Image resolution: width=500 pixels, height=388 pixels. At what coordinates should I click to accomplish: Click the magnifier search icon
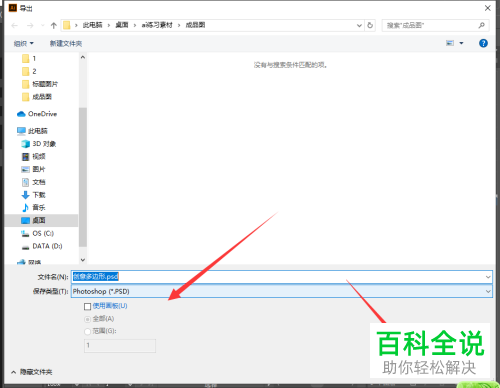click(481, 25)
